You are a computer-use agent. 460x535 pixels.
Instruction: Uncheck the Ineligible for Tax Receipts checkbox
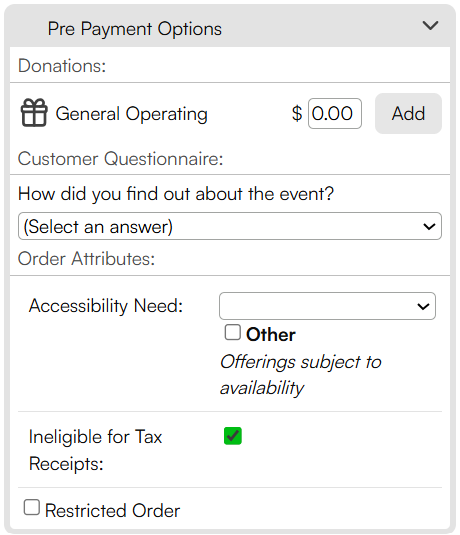point(233,436)
